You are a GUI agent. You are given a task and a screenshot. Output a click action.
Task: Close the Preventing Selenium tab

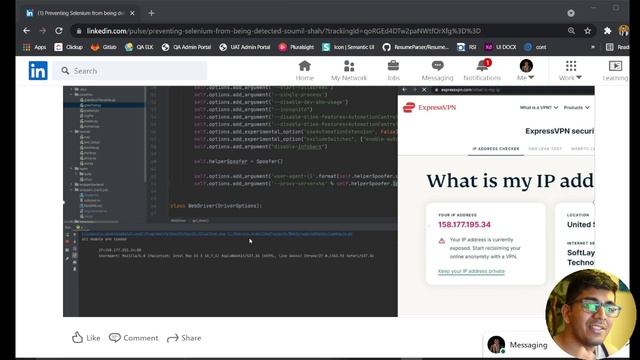132,13
